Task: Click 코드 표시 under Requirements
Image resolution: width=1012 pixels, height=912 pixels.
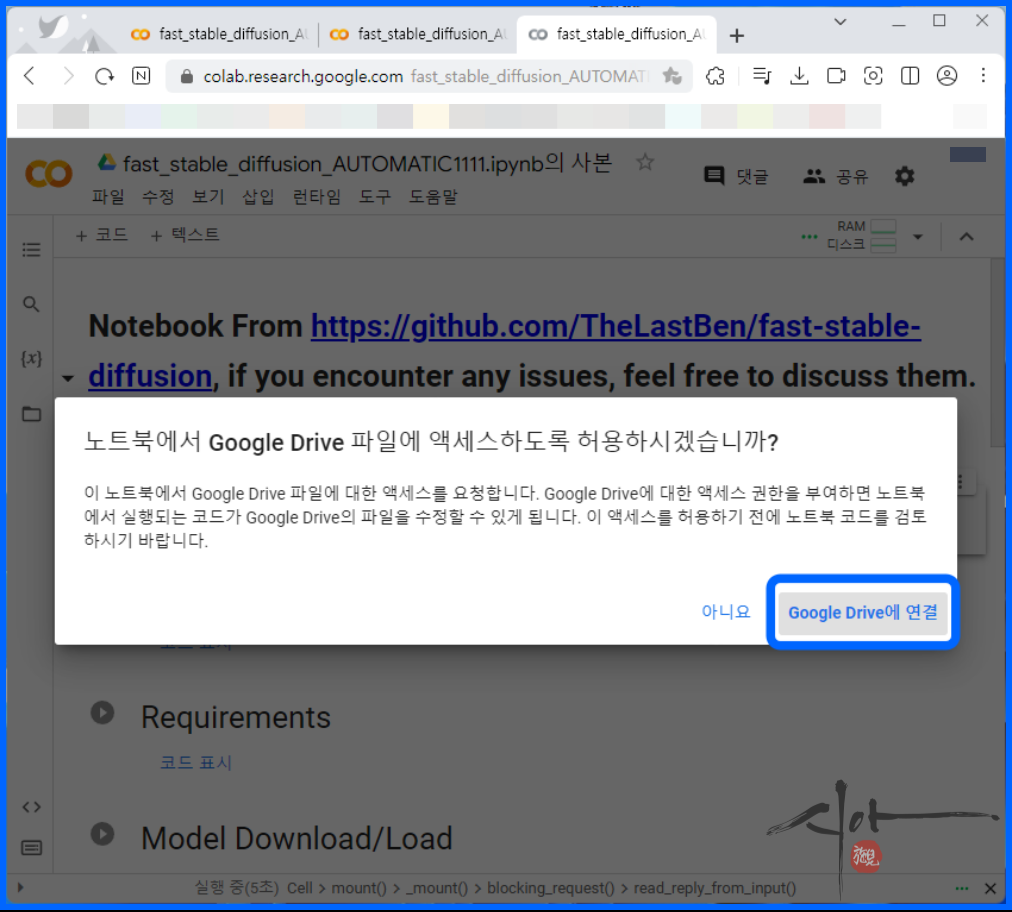Action: pyautogui.click(x=196, y=762)
